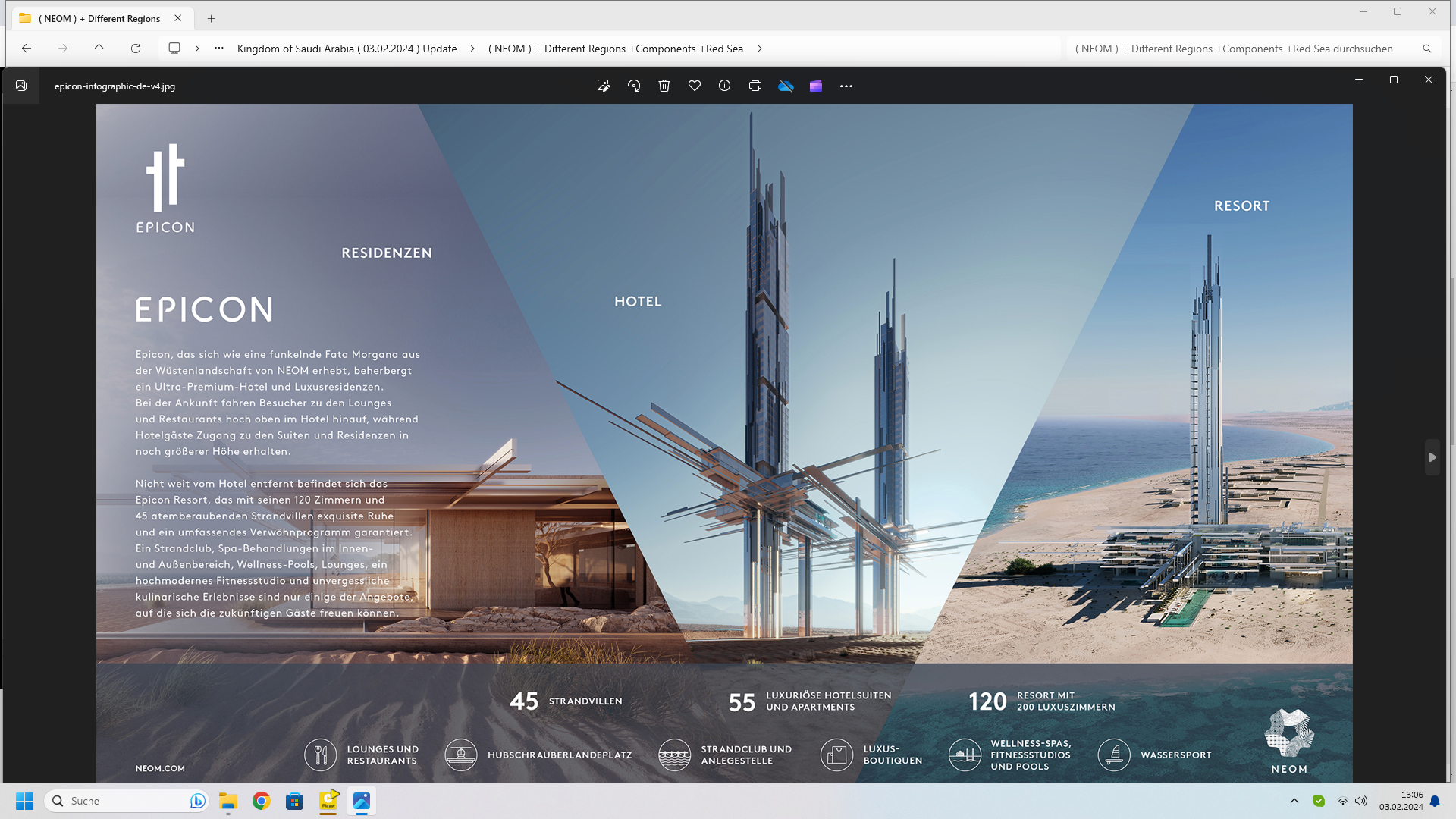Click the Edit image icon in Photos toolbar
The width and height of the screenshot is (1456, 819).
[x=604, y=86]
